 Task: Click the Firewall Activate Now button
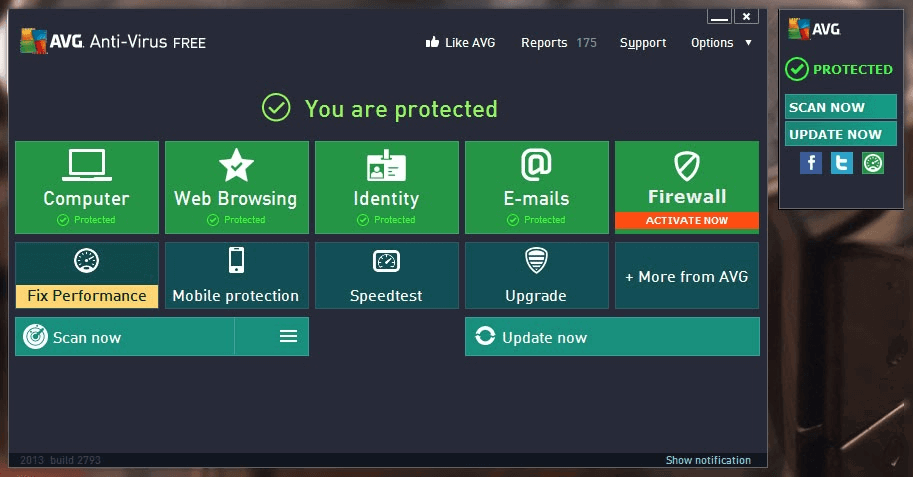pyautogui.click(x=686, y=221)
